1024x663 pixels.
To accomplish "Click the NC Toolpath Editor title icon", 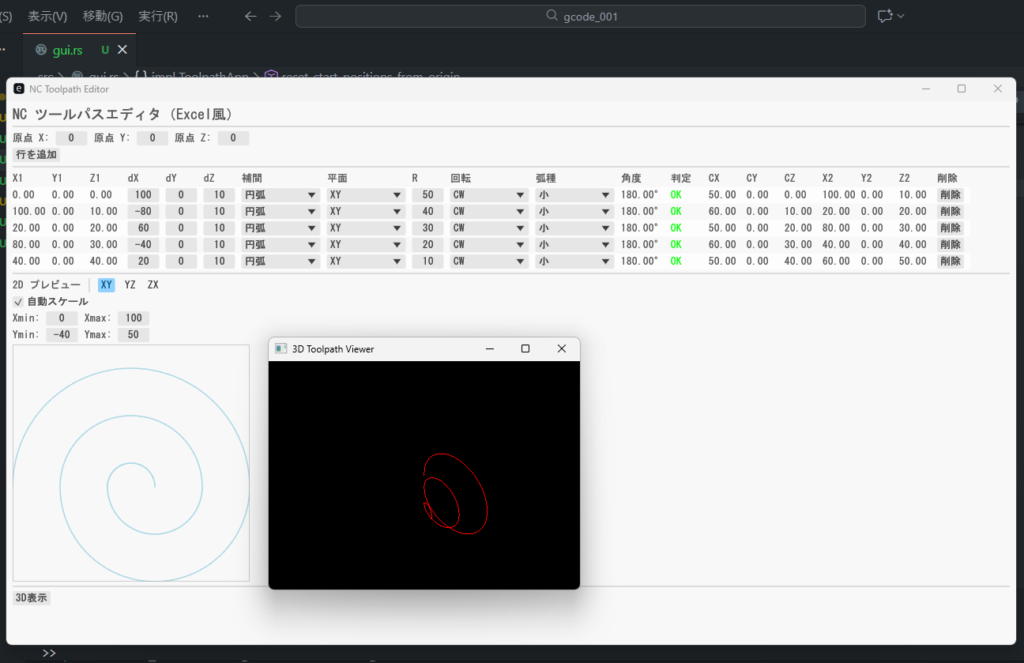I will click(19, 89).
